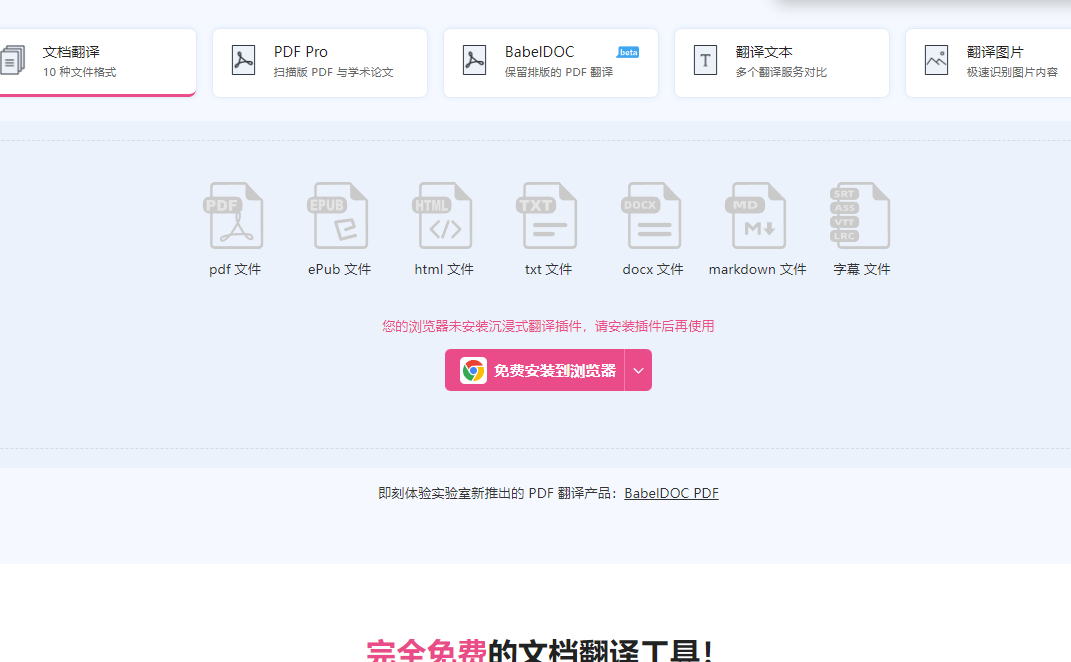The height and width of the screenshot is (662, 1071).
Task: Open the BabelDOC PDF link
Action: (x=671, y=493)
